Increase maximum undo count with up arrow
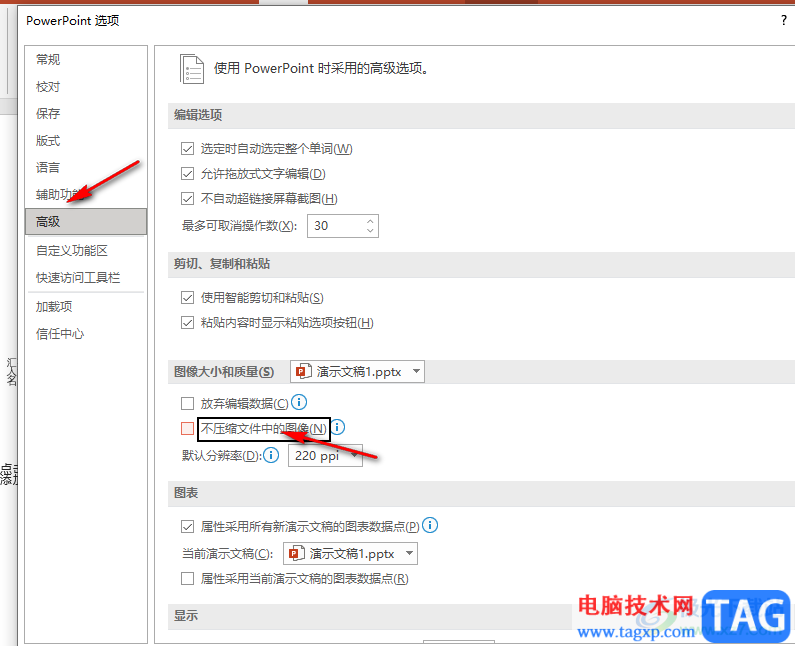Image resolution: width=795 pixels, height=646 pixels. (x=370, y=221)
